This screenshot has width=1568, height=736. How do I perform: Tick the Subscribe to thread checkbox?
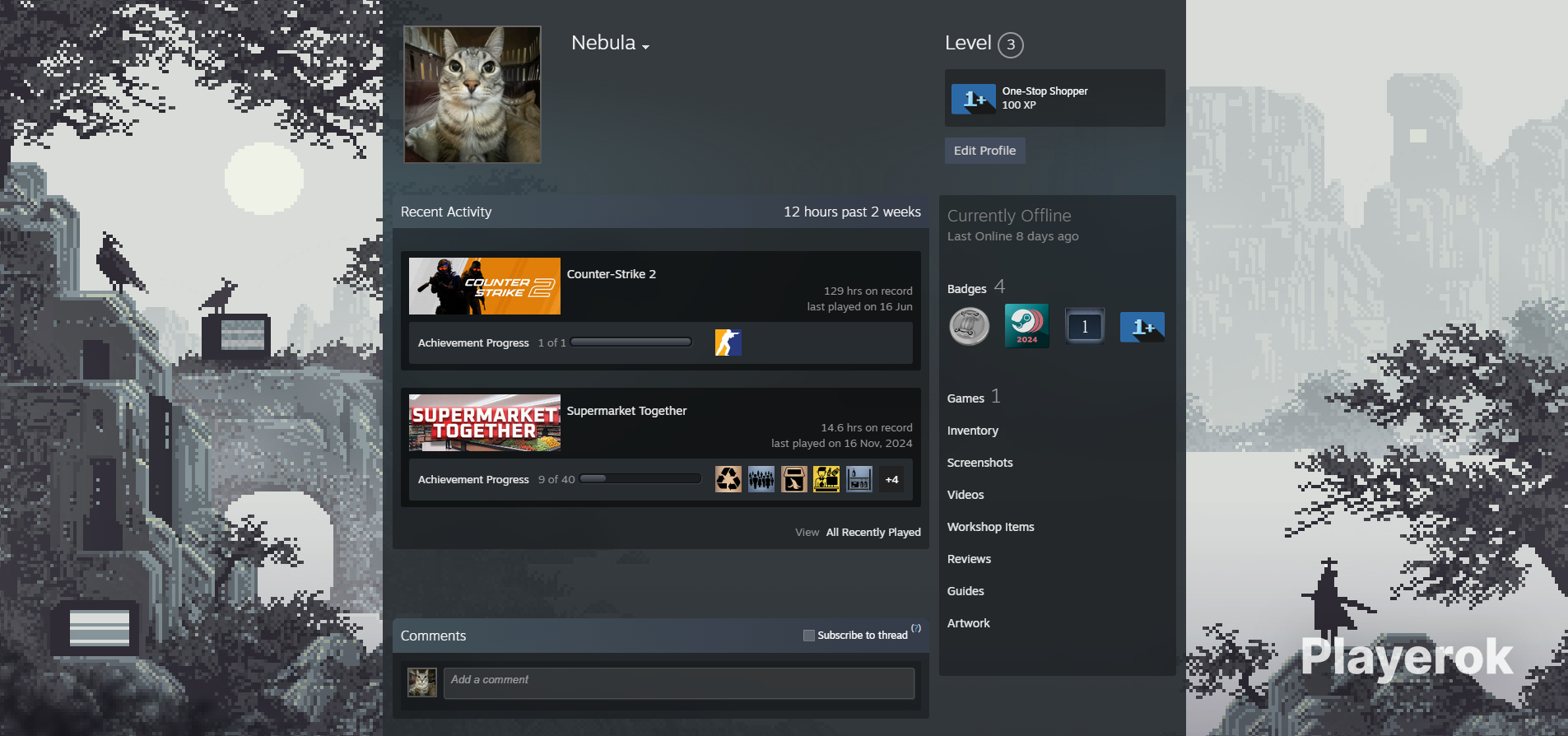(809, 636)
